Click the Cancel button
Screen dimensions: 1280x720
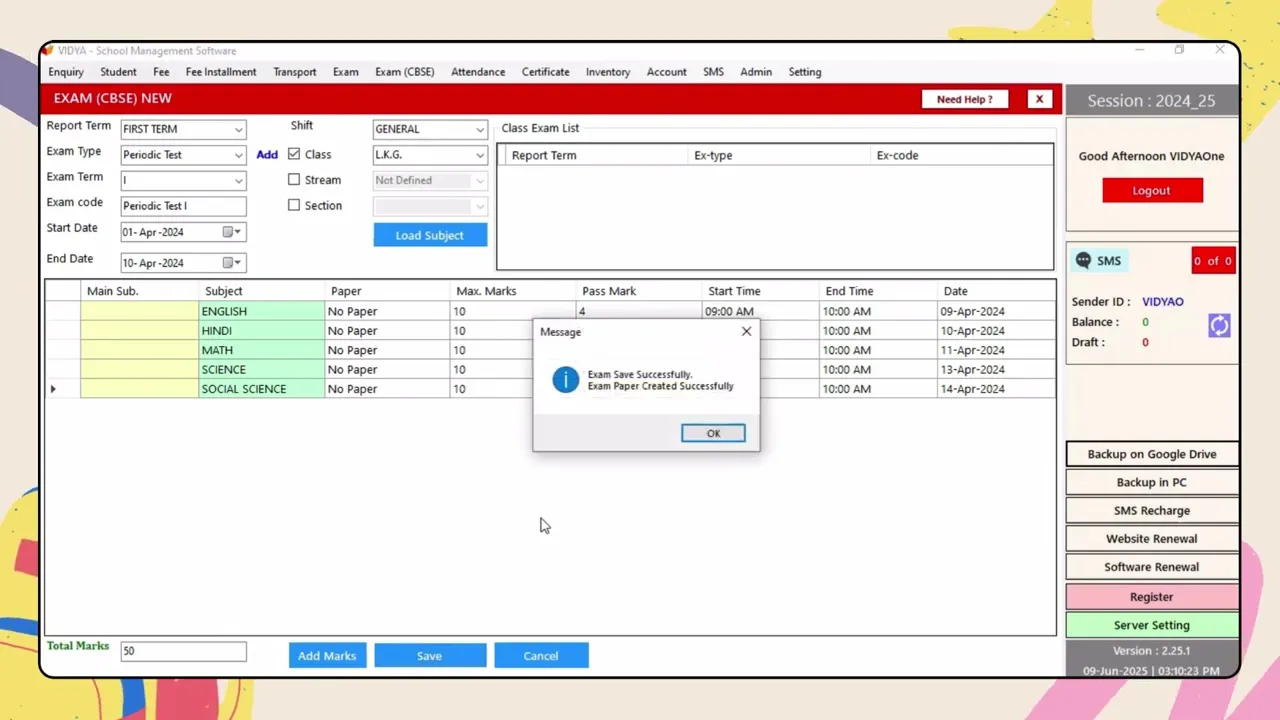pyautogui.click(x=541, y=656)
